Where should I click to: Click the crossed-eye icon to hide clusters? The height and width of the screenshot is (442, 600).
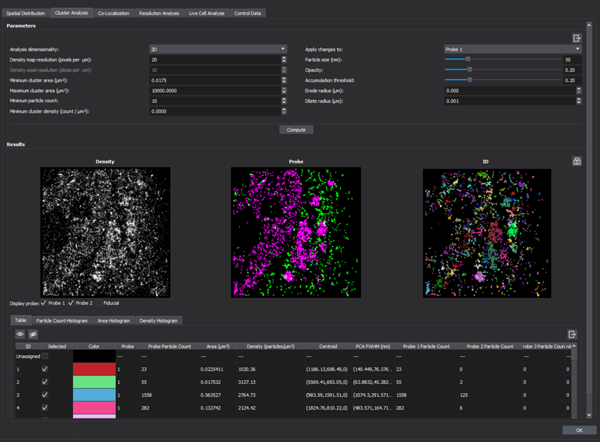tap(33, 334)
